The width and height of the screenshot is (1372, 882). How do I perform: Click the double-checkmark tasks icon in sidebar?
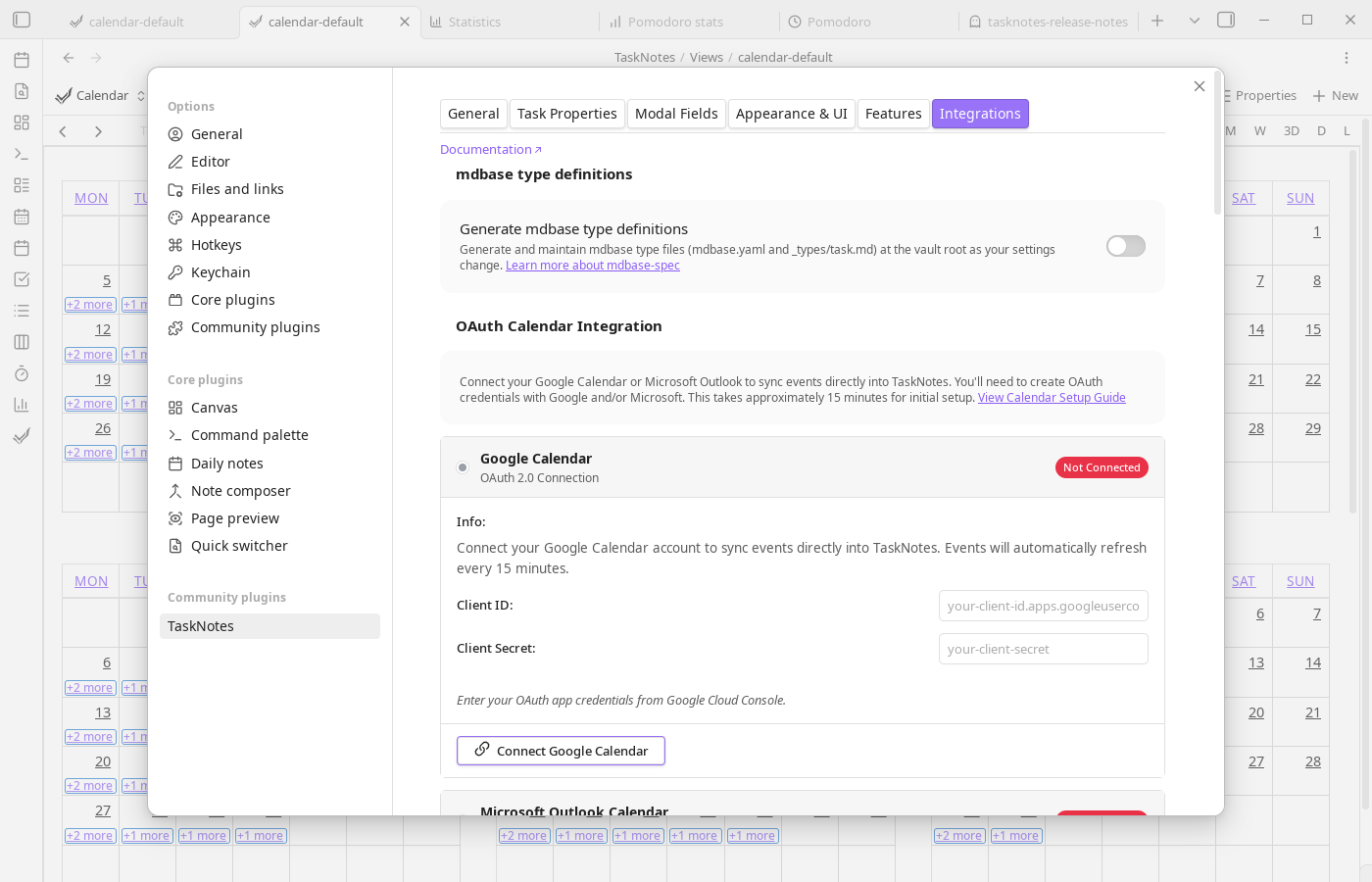pyautogui.click(x=21, y=436)
